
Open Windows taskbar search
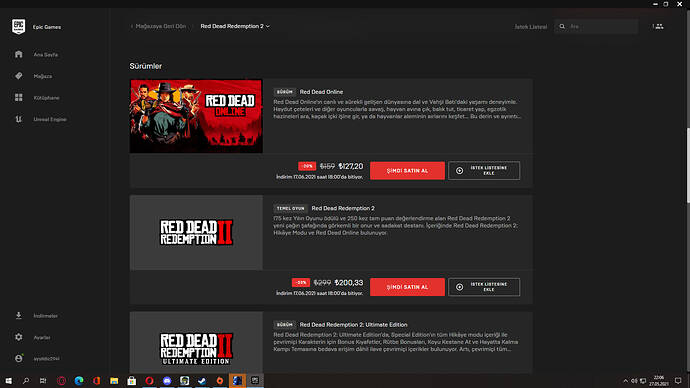coord(26,381)
